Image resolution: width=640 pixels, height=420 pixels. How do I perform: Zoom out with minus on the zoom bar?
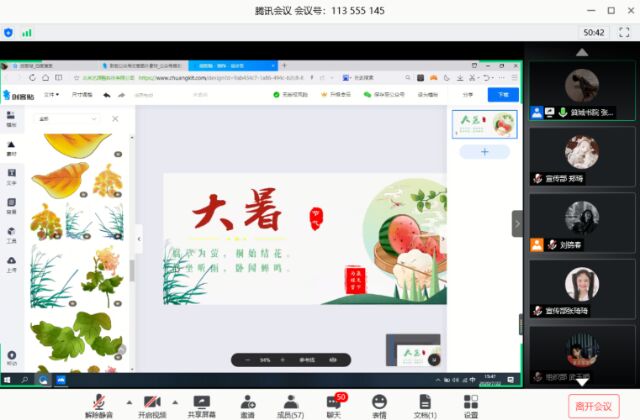[247, 360]
